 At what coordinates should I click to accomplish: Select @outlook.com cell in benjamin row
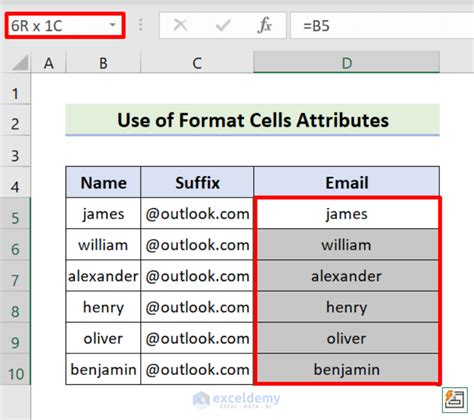click(197, 369)
